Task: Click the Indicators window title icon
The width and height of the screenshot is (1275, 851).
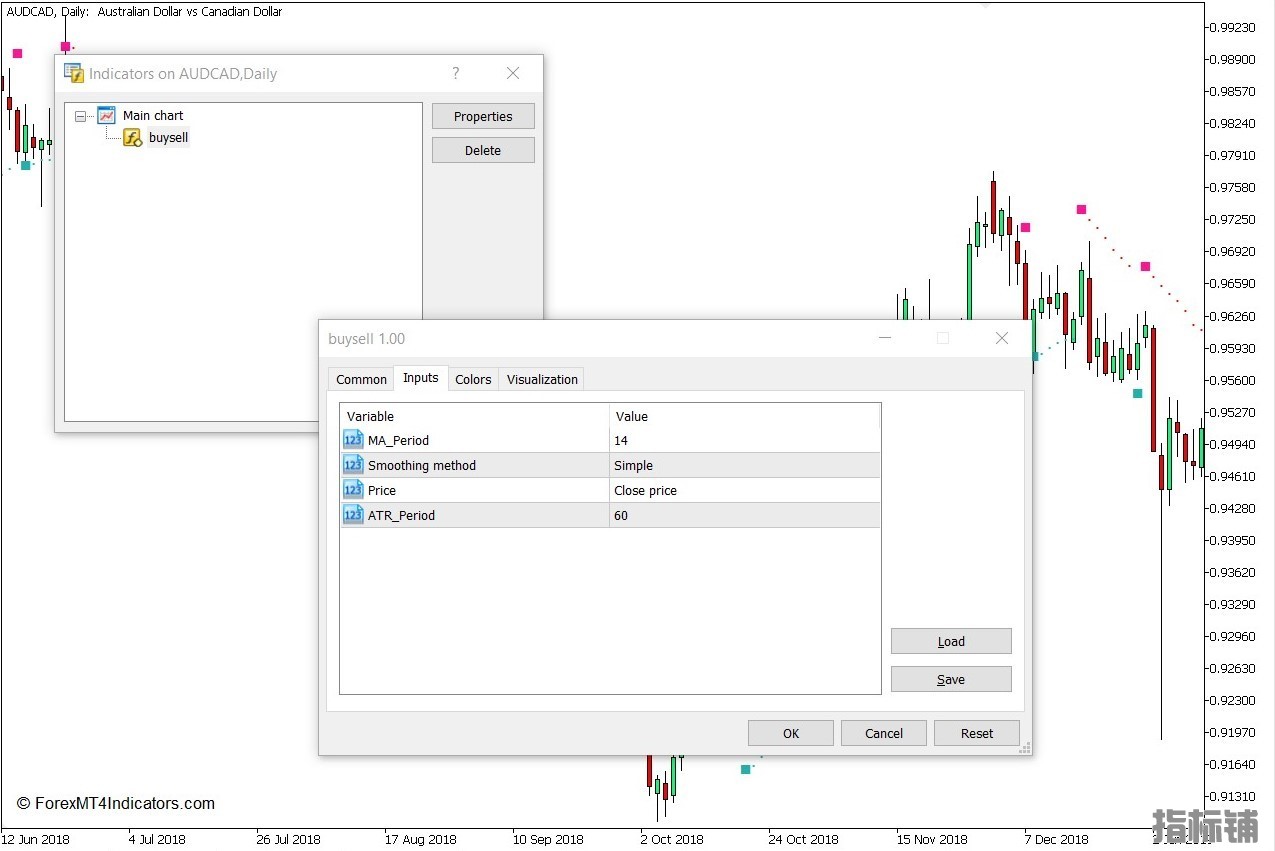Action: [74, 73]
